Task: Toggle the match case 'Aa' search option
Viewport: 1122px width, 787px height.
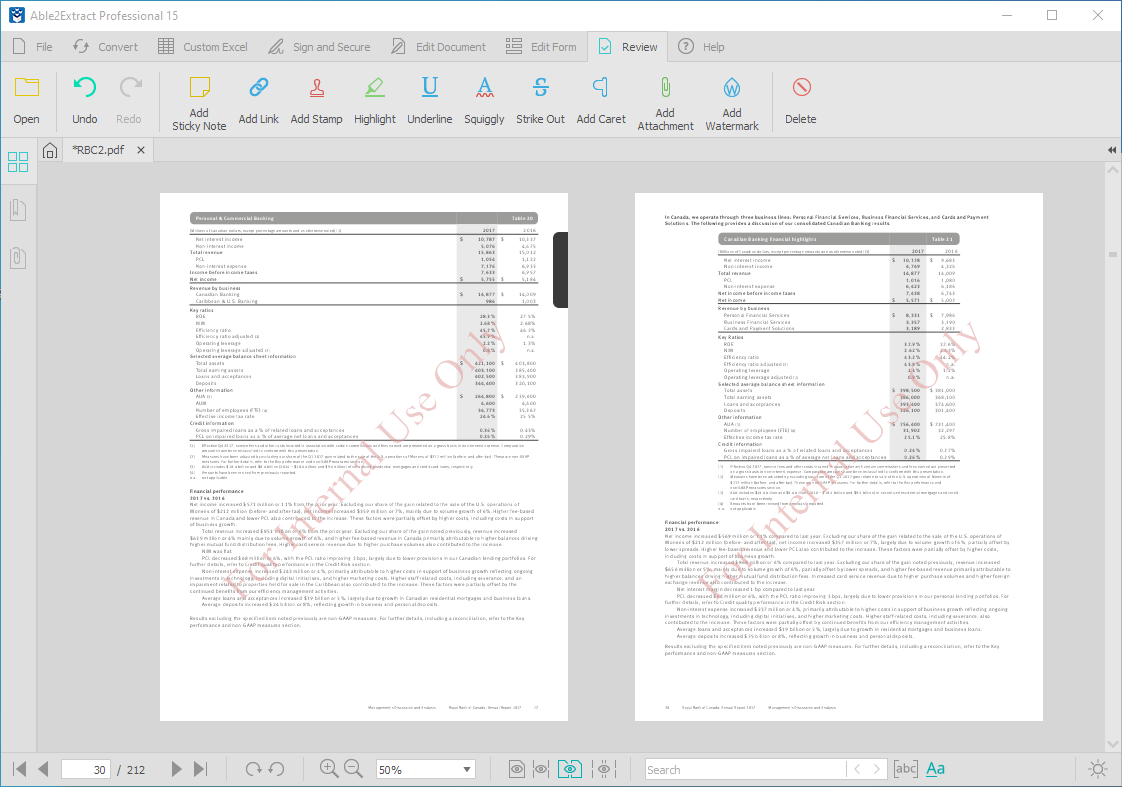Action: pyautogui.click(x=935, y=769)
